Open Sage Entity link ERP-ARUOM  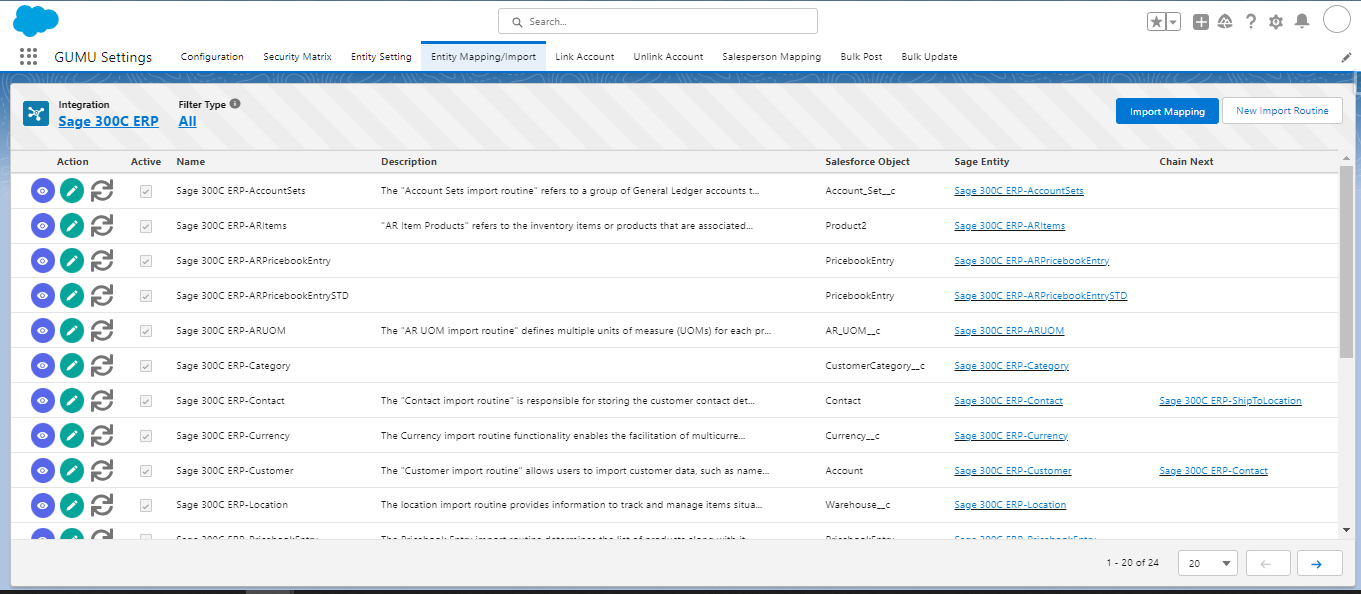[x=1009, y=331]
